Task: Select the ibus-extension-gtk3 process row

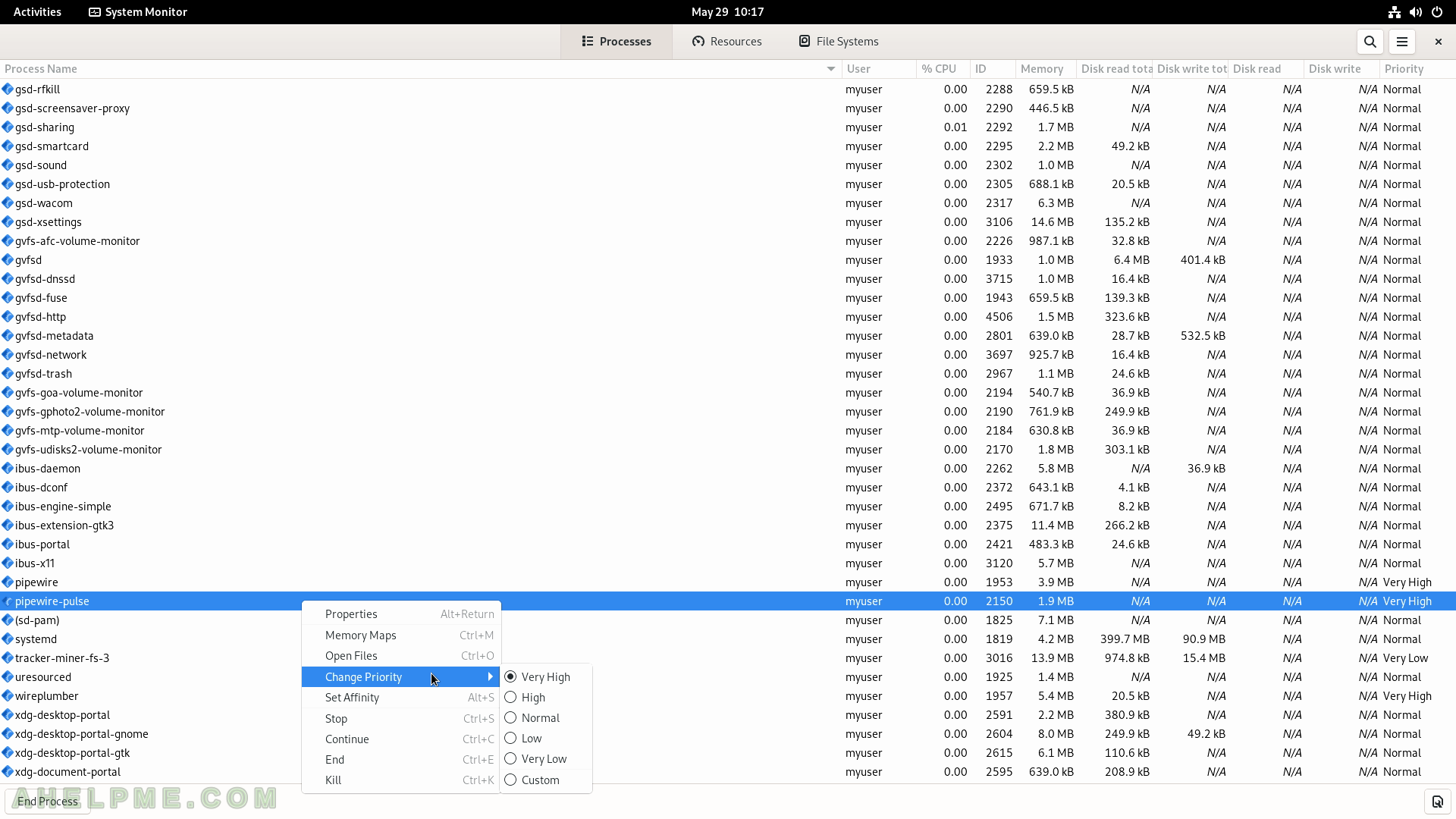Action: pyautogui.click(x=727, y=526)
